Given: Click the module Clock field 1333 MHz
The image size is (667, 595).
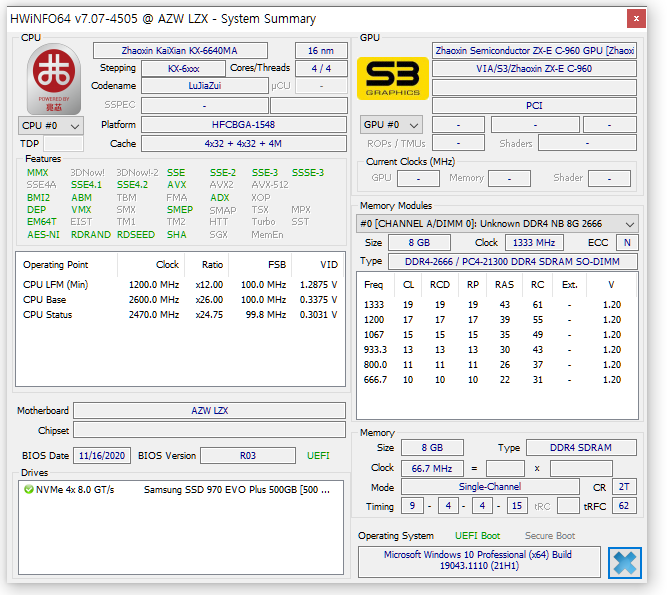Looking at the screenshot, I should [534, 242].
